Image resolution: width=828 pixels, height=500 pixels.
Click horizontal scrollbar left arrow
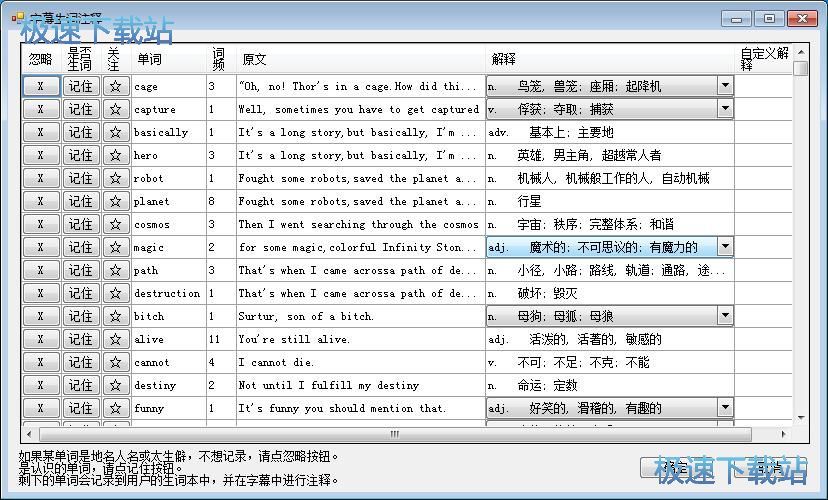click(x=29, y=434)
